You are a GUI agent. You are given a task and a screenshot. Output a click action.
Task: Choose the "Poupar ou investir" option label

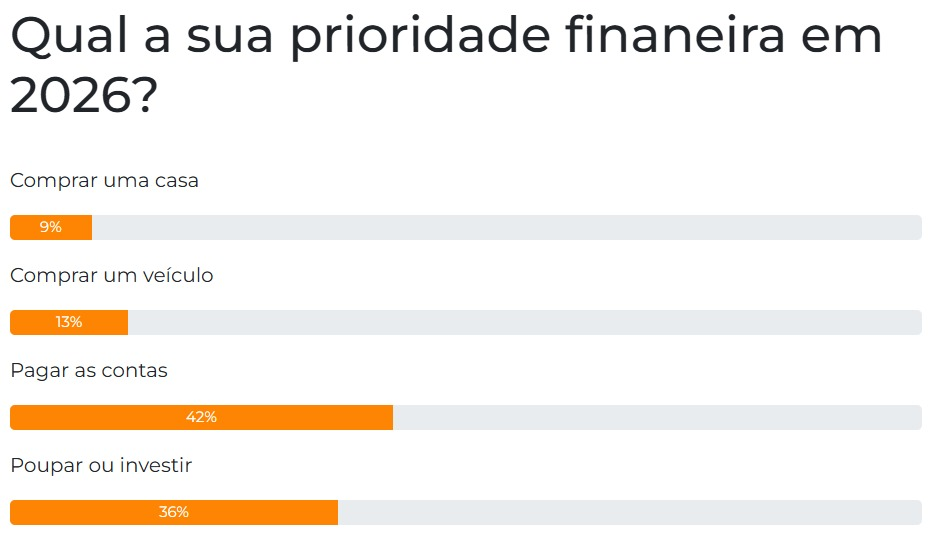pyautogui.click(x=101, y=465)
